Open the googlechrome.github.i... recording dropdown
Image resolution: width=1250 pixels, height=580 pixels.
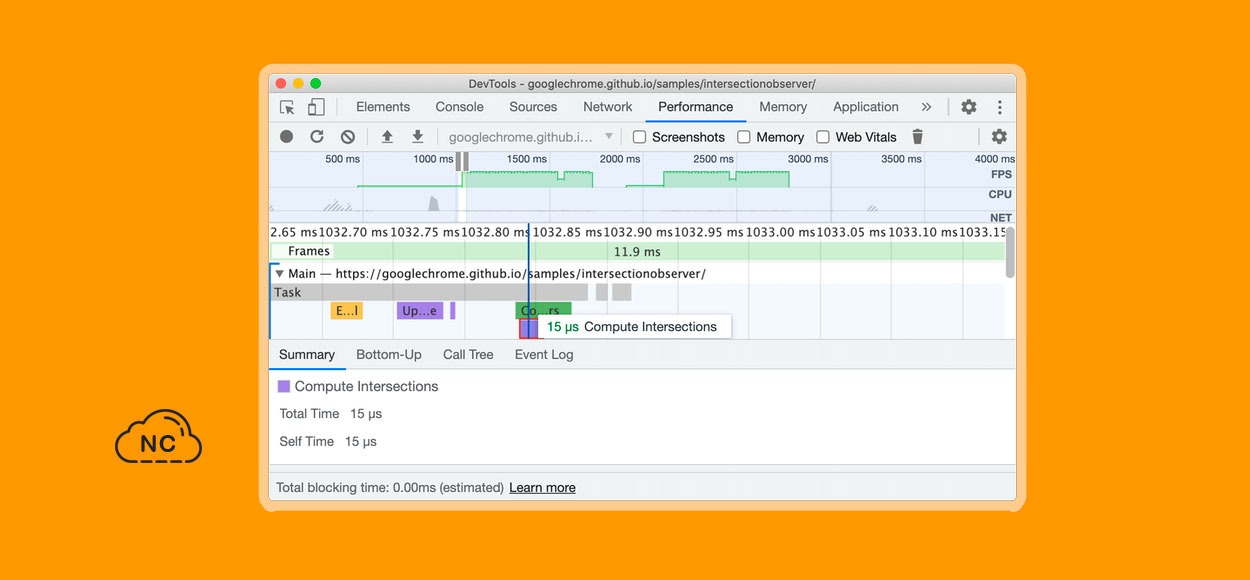[531, 137]
